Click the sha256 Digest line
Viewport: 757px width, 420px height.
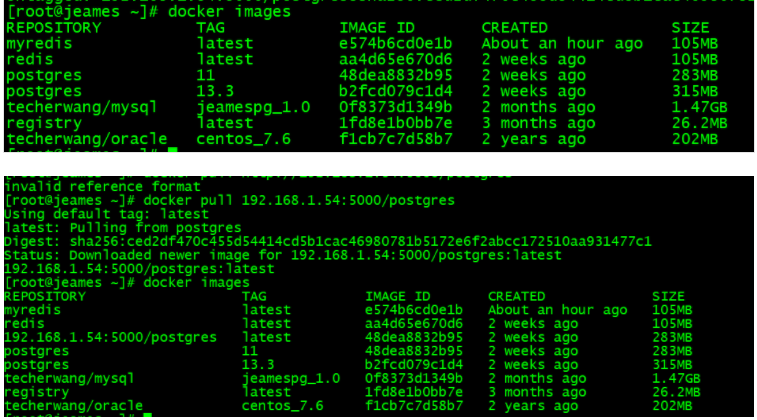click(328, 241)
